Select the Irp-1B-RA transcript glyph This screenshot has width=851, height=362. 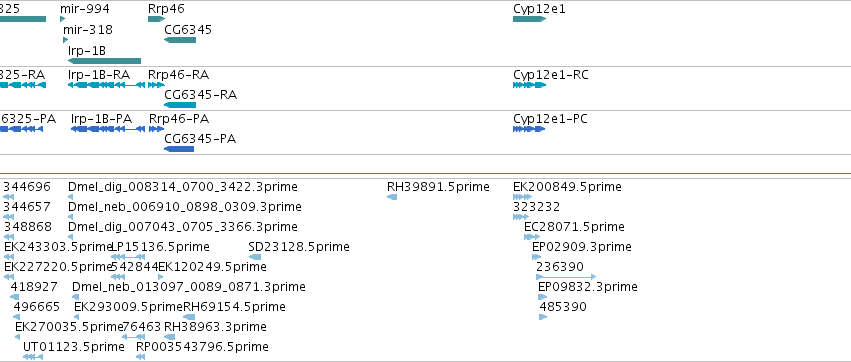(106, 85)
